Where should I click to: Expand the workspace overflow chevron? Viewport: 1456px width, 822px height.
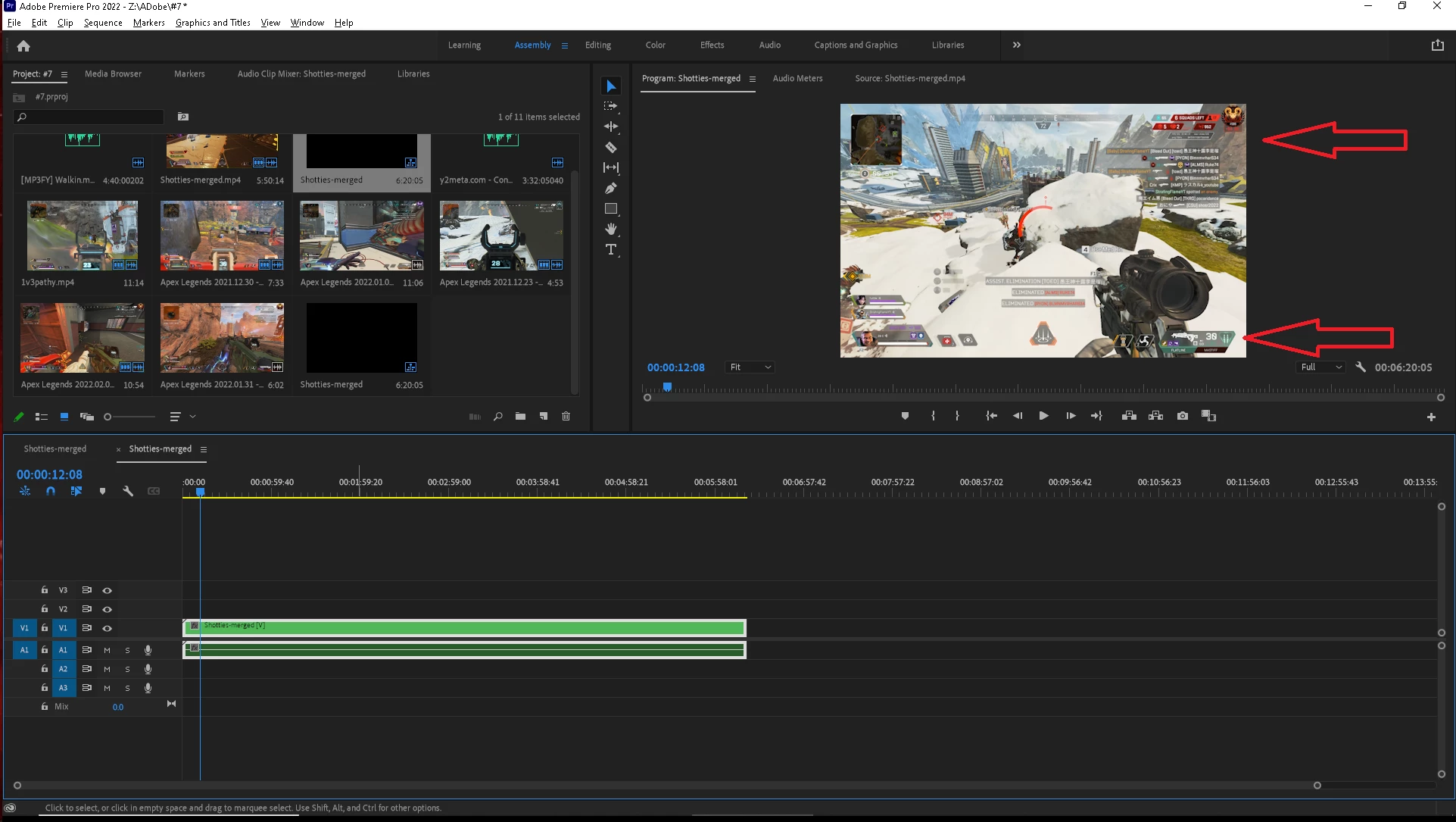pyautogui.click(x=1016, y=45)
